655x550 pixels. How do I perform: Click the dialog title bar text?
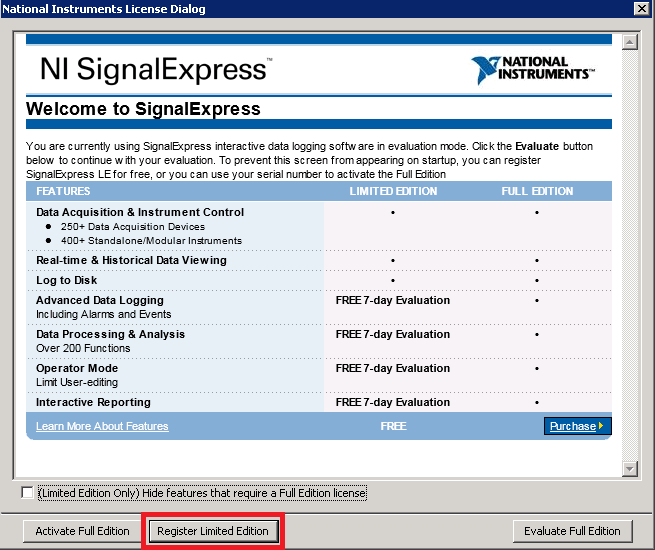[x=104, y=9]
